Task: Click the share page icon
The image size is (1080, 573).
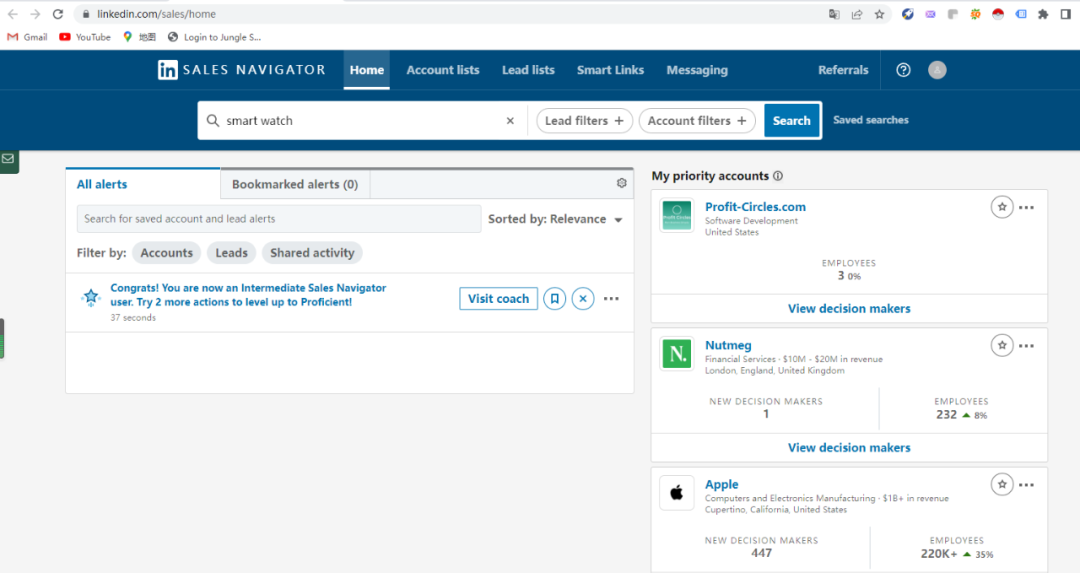Action: pyautogui.click(x=857, y=14)
